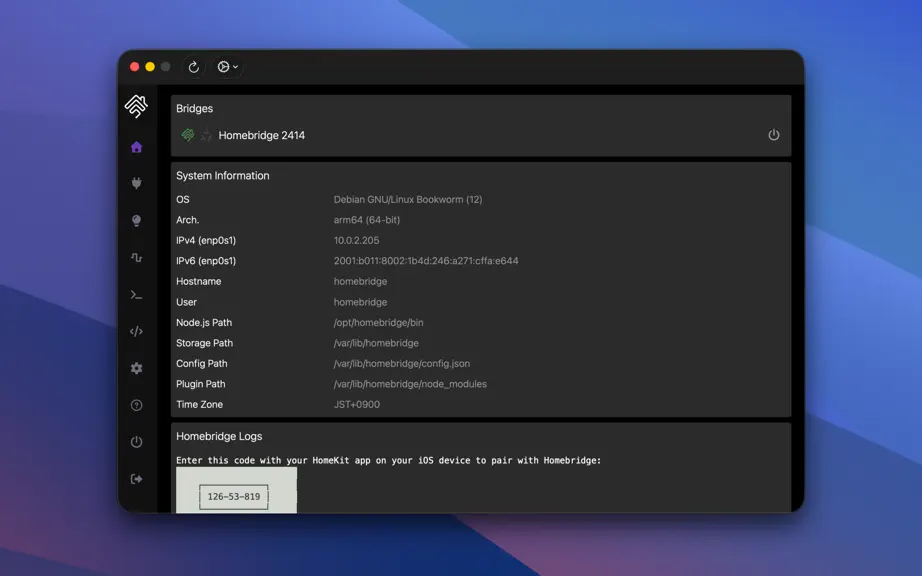Click the /opt/homebridge/bin path
The width and height of the screenshot is (922, 576).
(379, 323)
